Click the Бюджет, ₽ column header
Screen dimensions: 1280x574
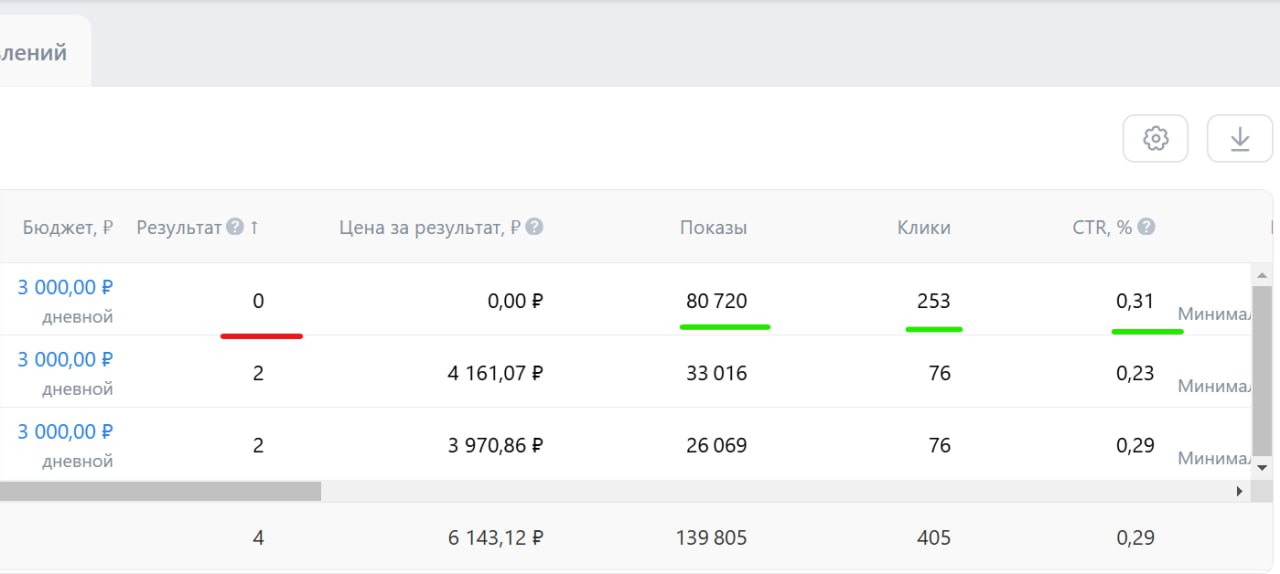67,227
